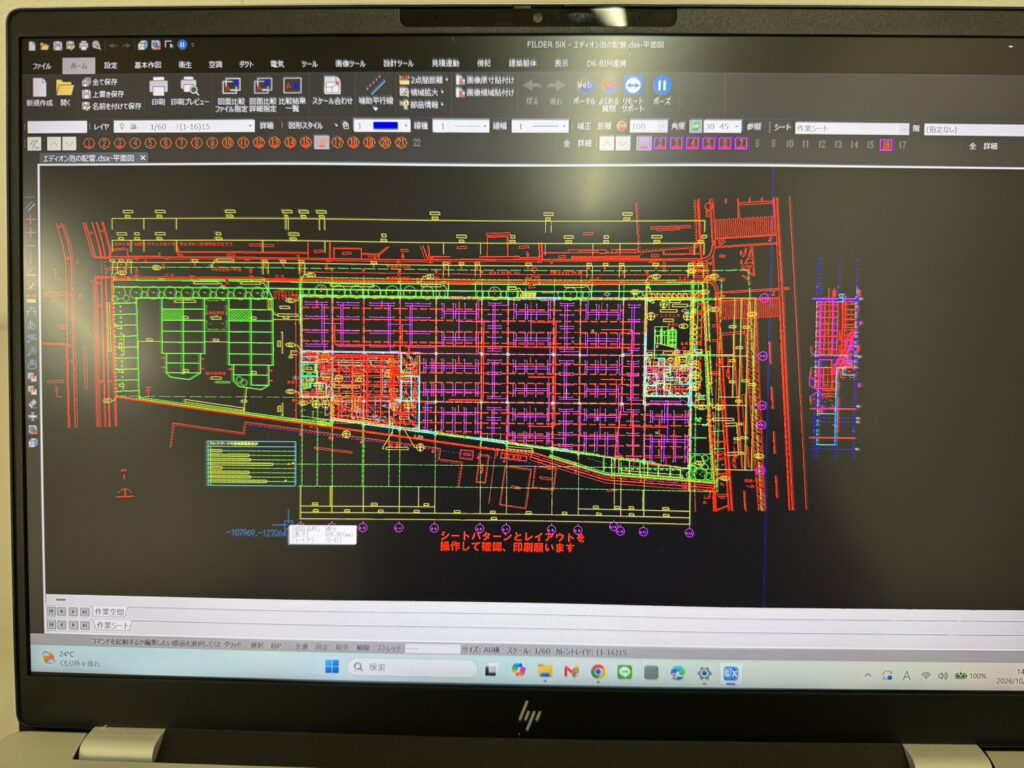Open Chrome from the taskbar
This screenshot has height=768, width=1024.
(x=598, y=672)
